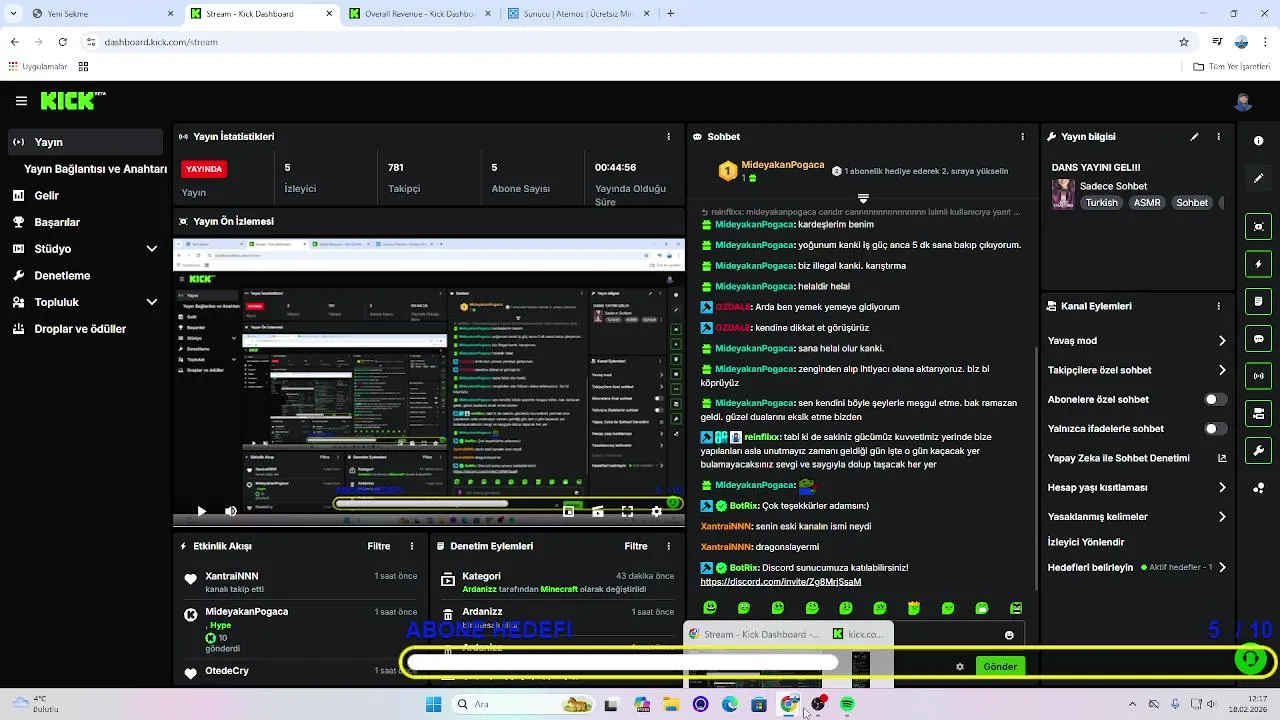Open the discord.com invite link in chat
This screenshot has width=1280, height=720.
point(780,582)
